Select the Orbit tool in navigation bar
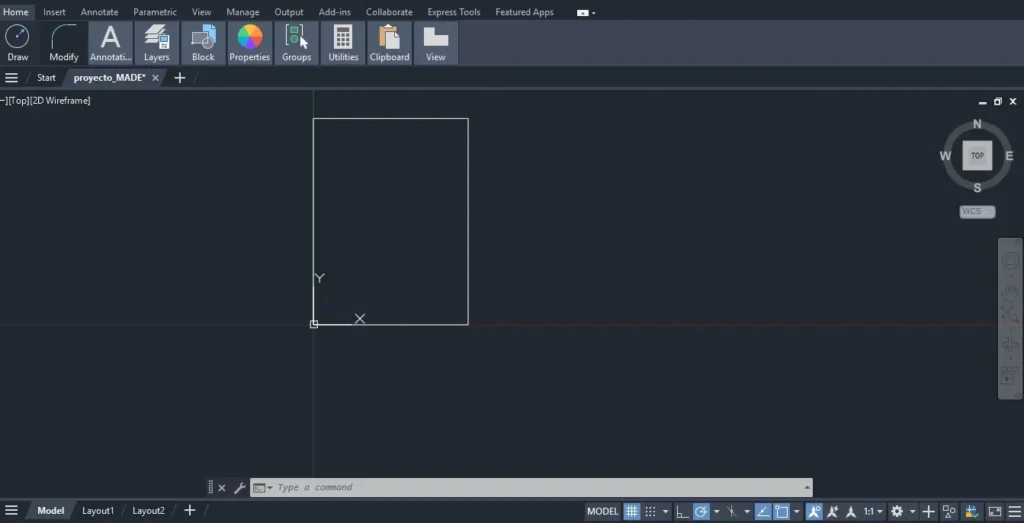 (1010, 345)
